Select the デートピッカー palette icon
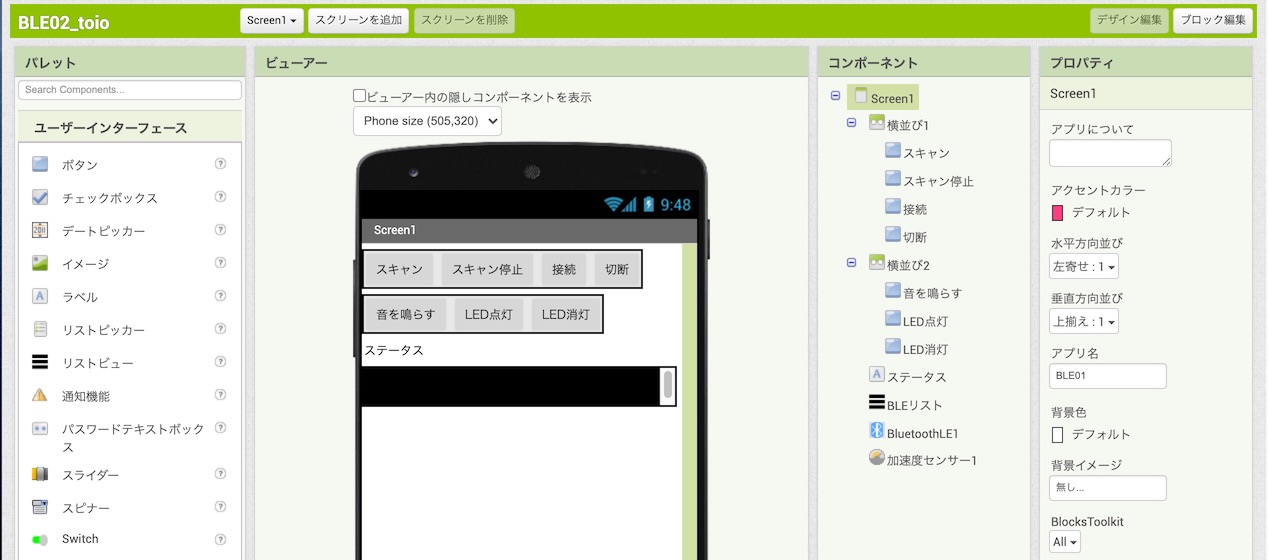 [40, 230]
